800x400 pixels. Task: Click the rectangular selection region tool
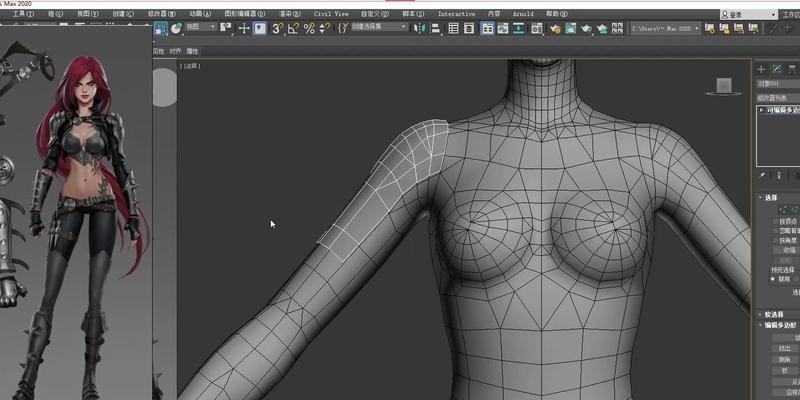(x=161, y=28)
